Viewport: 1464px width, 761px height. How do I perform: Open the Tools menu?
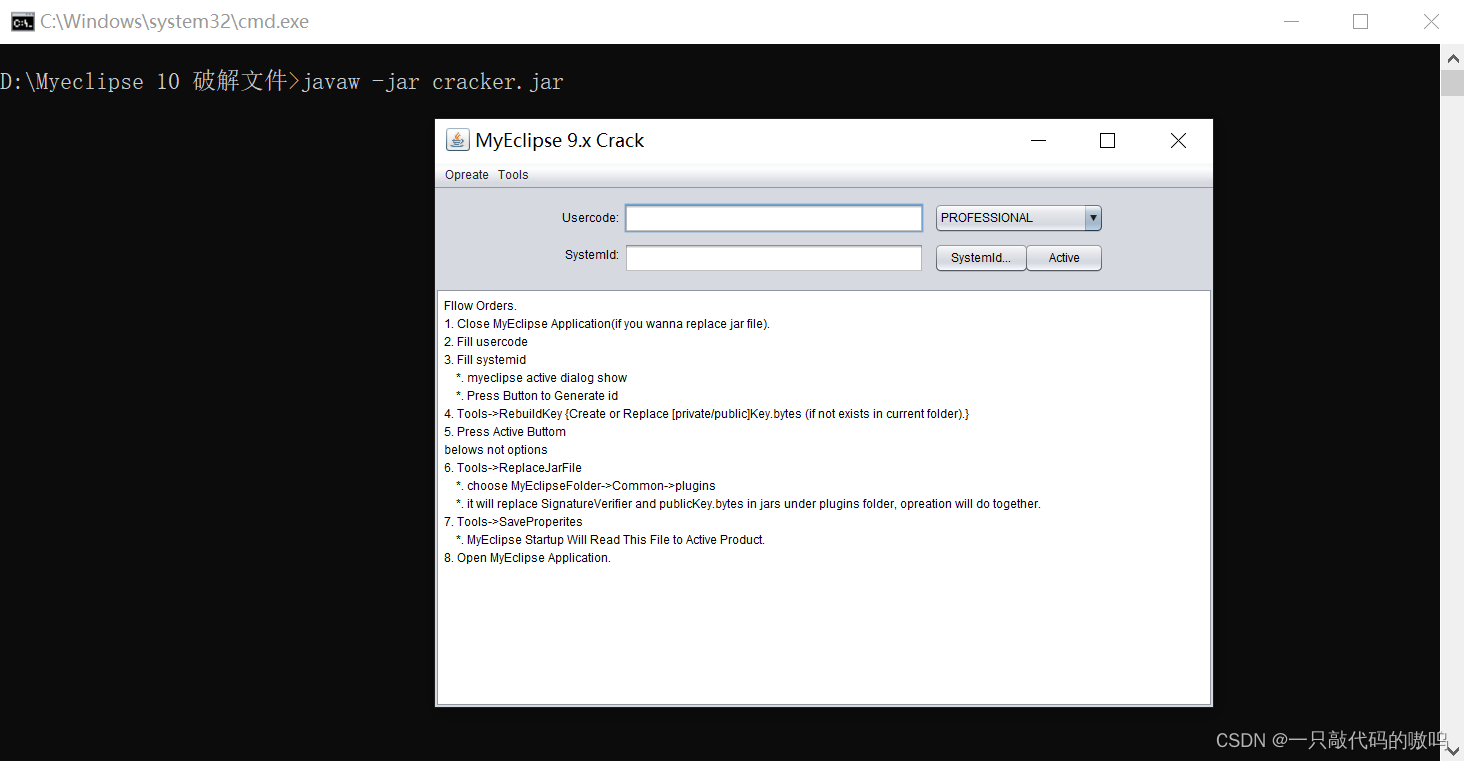513,175
